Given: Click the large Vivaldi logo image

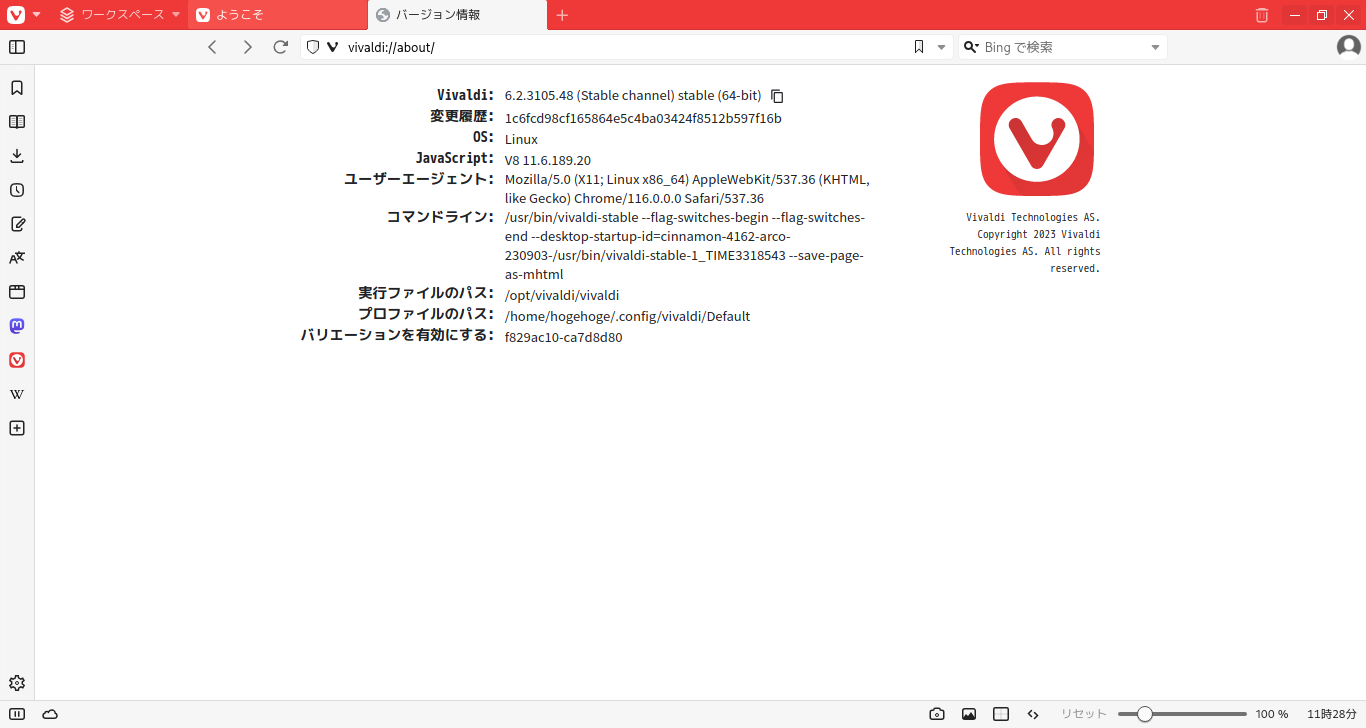Looking at the screenshot, I should point(1037,139).
